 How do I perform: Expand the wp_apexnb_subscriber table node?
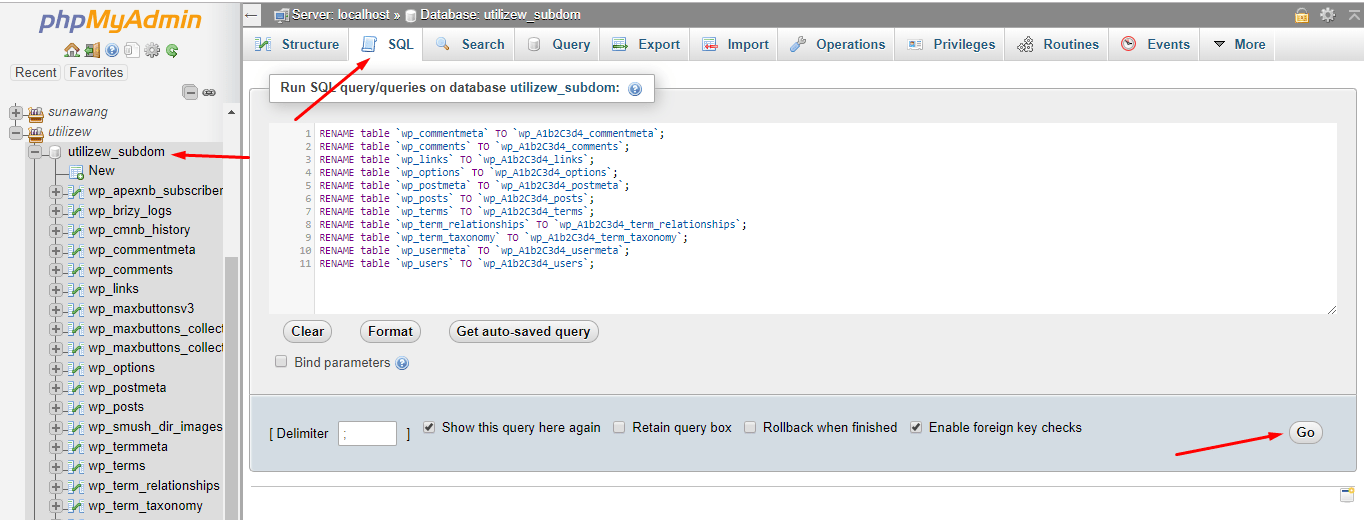click(56, 191)
